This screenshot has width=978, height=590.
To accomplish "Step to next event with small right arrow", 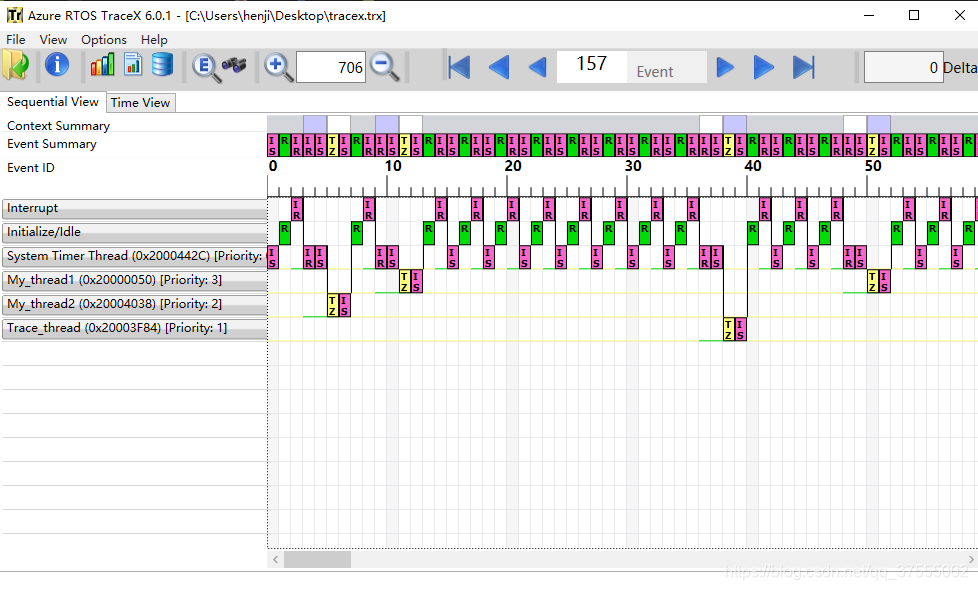I will pyautogui.click(x=725, y=67).
